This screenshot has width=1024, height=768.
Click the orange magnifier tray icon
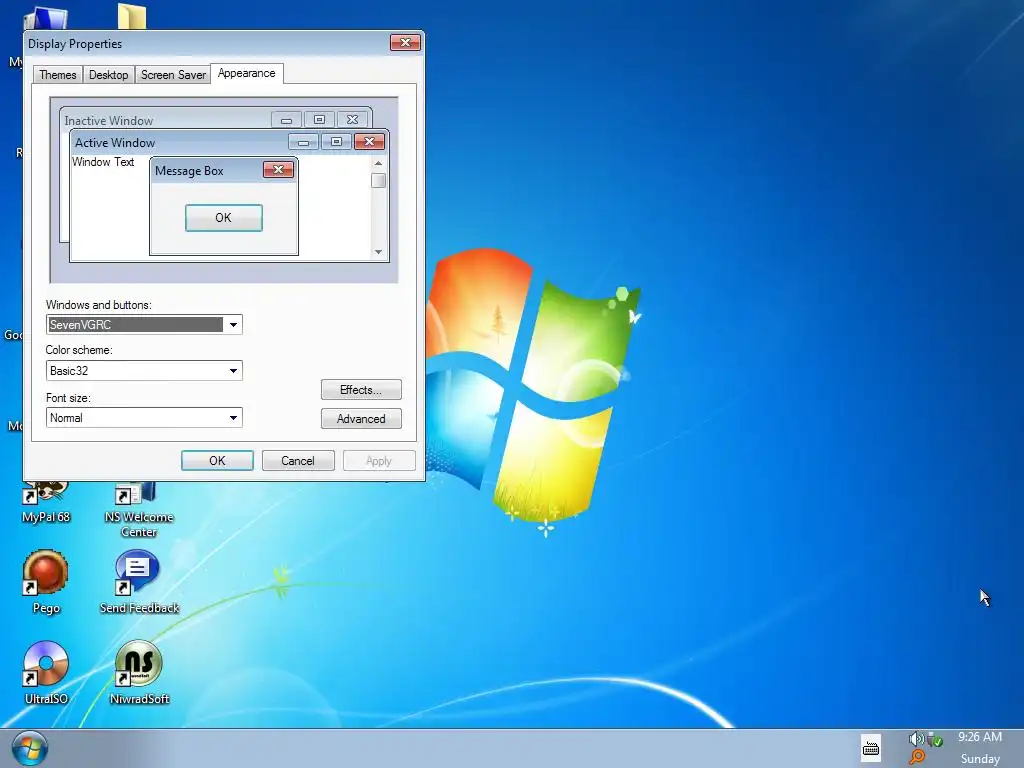coord(917,757)
